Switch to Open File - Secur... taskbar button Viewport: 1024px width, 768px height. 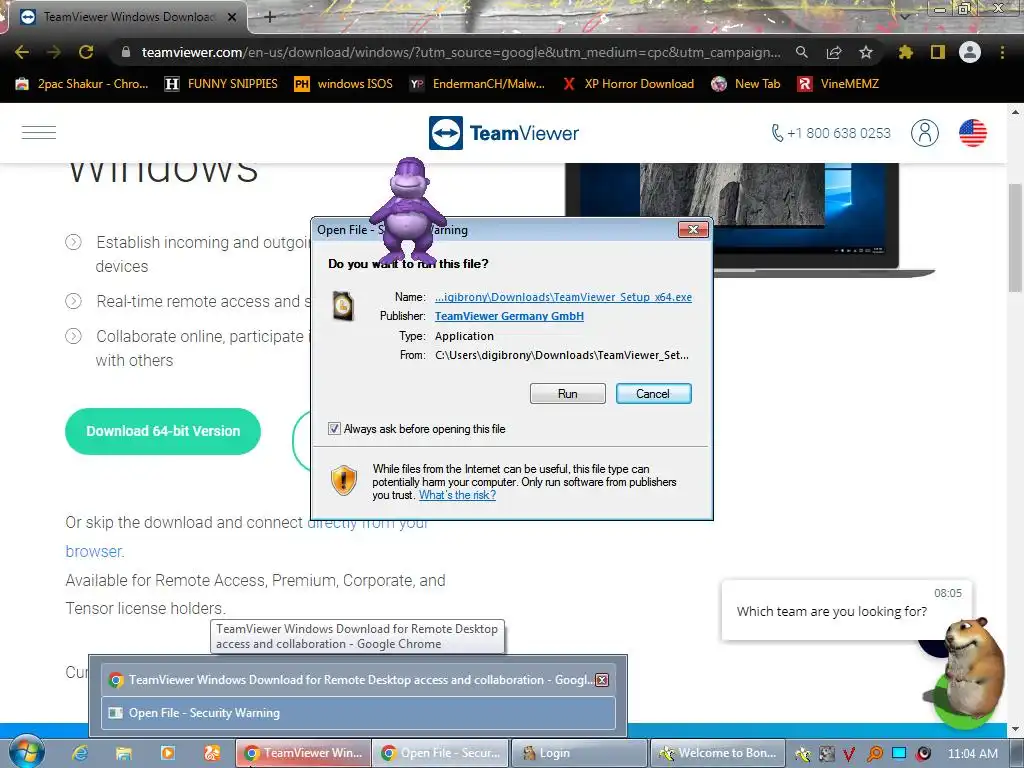441,753
